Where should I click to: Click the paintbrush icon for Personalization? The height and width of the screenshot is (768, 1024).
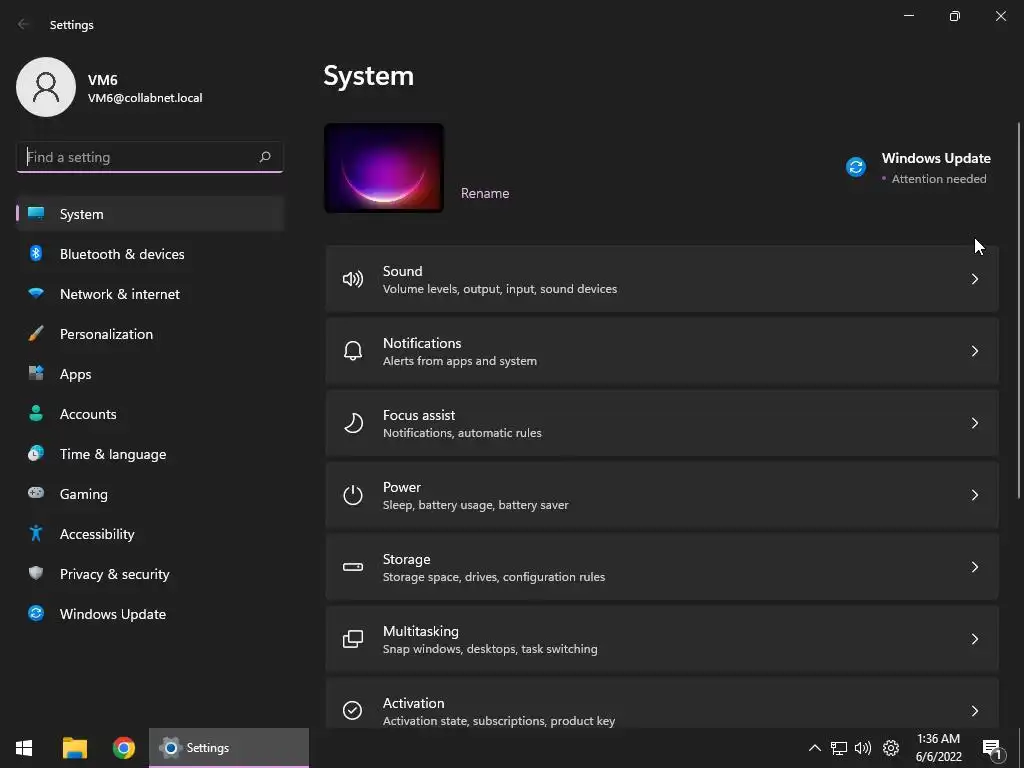click(x=36, y=334)
